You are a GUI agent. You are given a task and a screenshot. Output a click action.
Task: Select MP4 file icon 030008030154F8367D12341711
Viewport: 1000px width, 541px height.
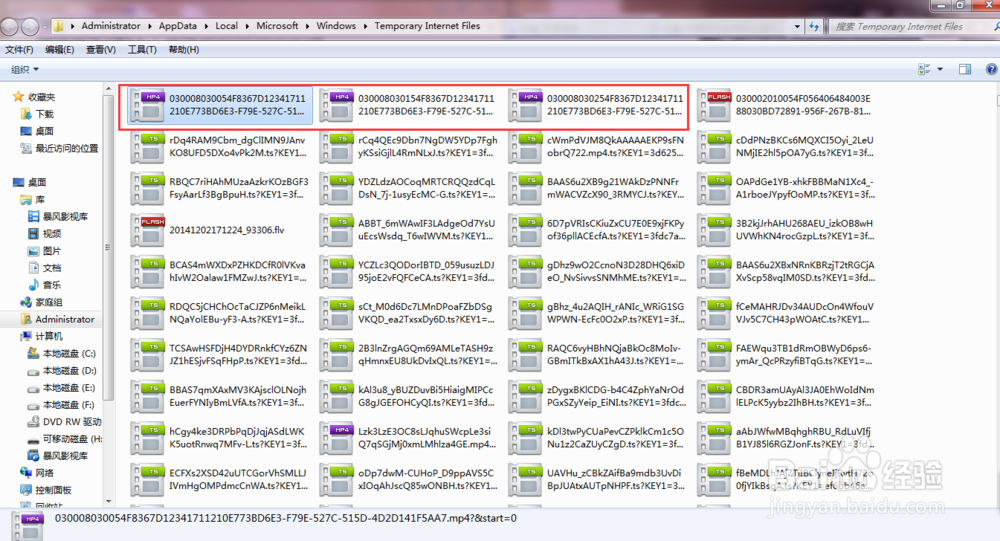[337, 105]
